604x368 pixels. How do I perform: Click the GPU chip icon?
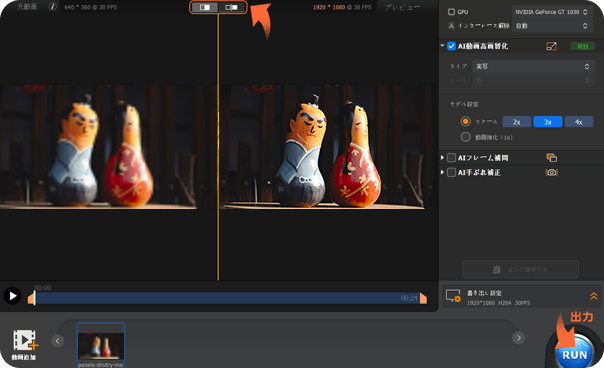click(x=451, y=12)
